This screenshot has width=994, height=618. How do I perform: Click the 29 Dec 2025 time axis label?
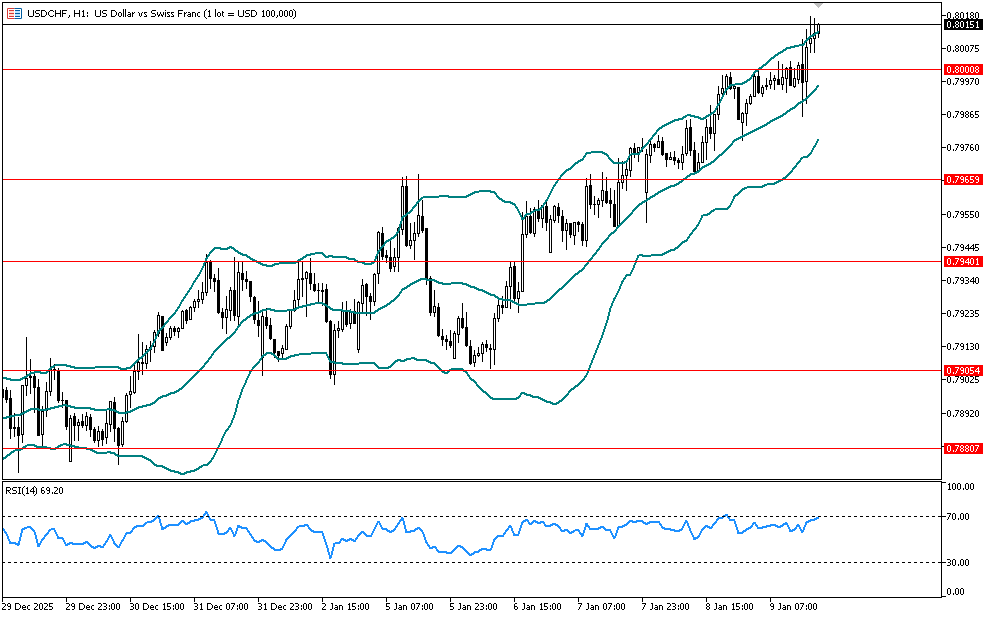click(x=30, y=606)
